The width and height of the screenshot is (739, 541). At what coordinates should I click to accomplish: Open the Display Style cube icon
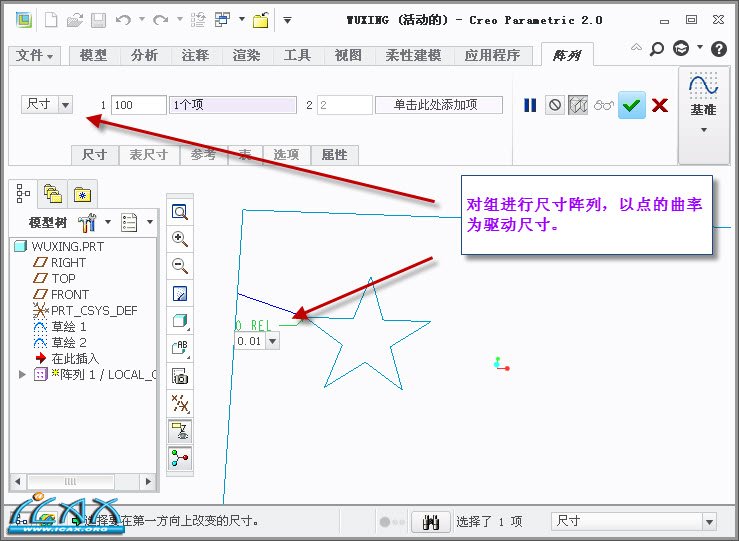click(180, 321)
